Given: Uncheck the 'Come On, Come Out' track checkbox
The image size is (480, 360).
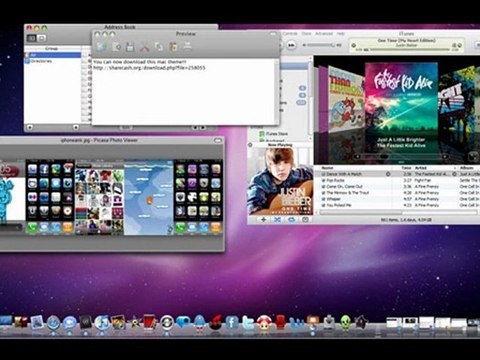Looking at the screenshot, I should click(323, 187).
